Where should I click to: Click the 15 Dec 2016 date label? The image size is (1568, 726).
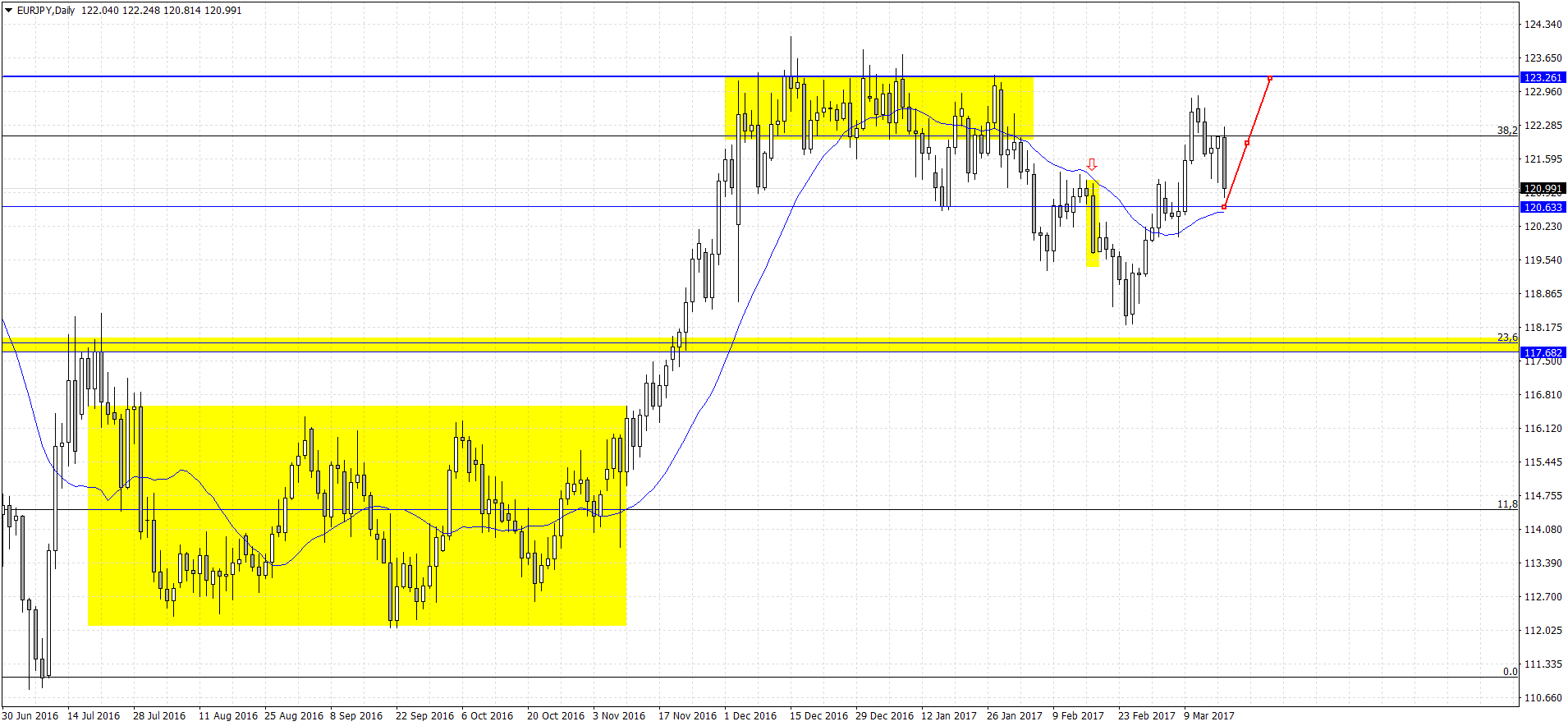(818, 716)
